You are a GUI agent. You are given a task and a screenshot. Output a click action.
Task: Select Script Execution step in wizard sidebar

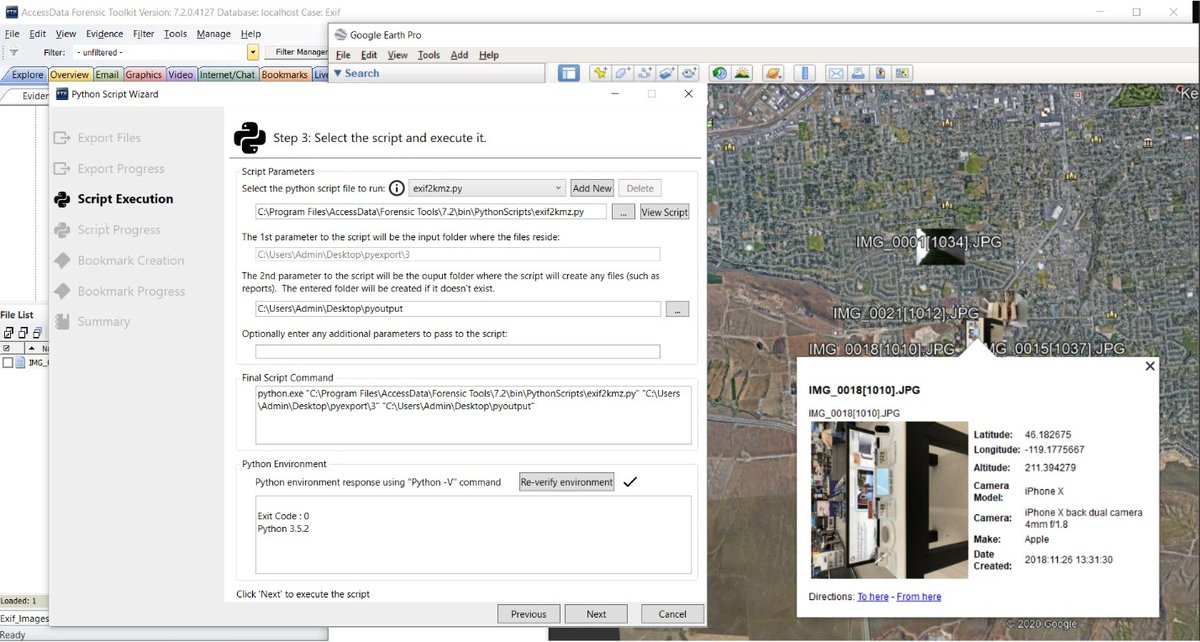coord(114,199)
